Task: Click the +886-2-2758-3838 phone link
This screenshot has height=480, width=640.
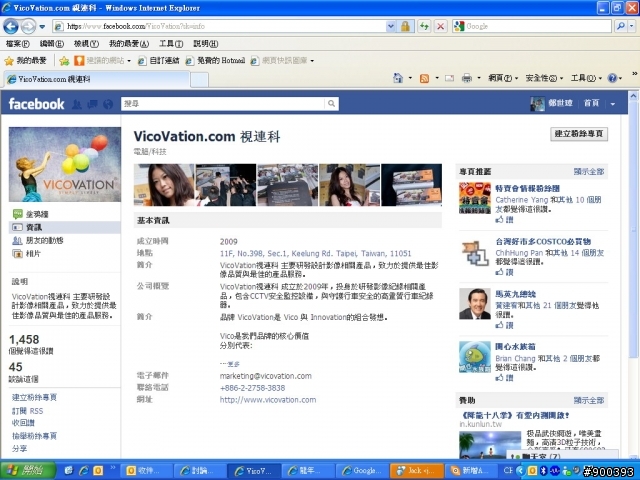Action: [x=252, y=388]
